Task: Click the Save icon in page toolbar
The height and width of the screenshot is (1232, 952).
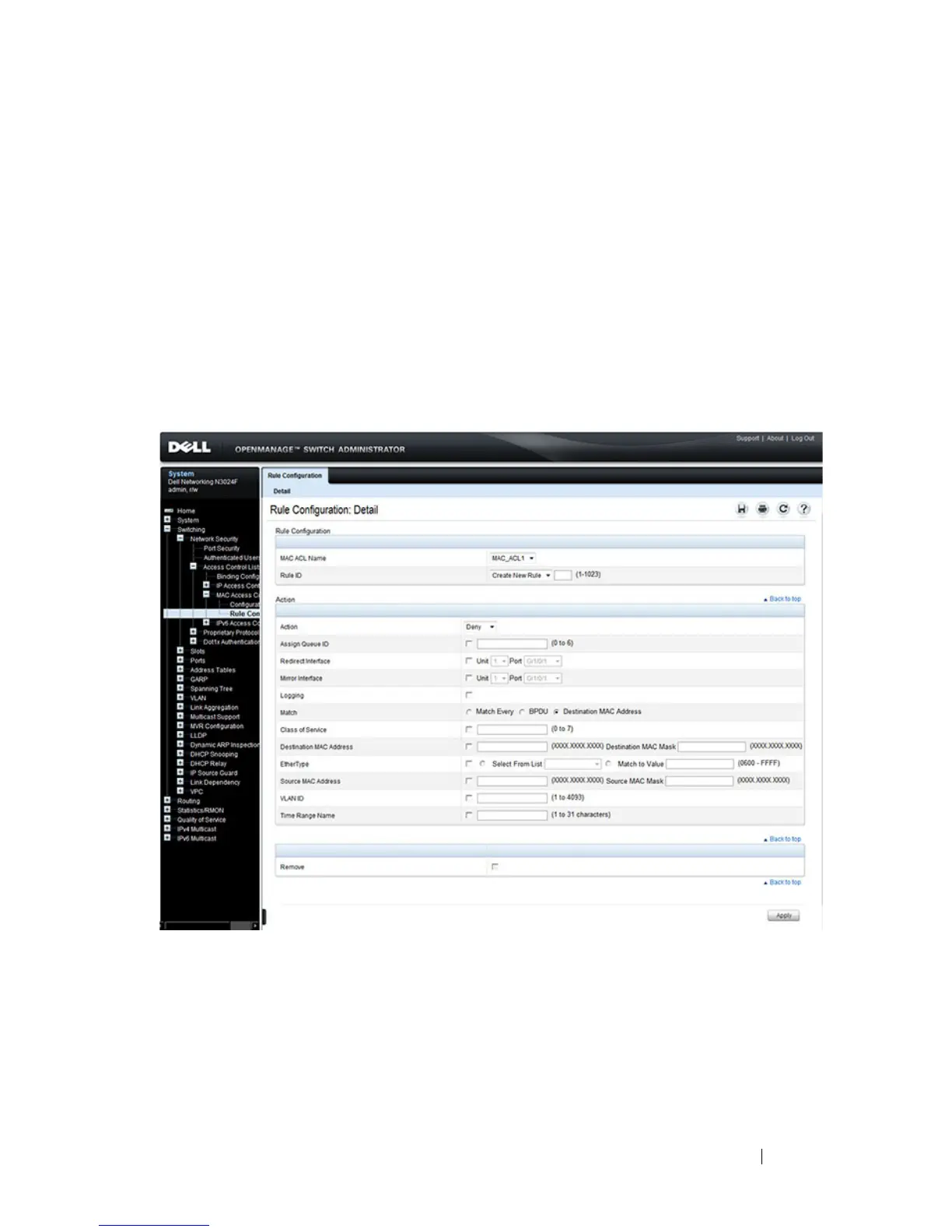Action: (742, 509)
